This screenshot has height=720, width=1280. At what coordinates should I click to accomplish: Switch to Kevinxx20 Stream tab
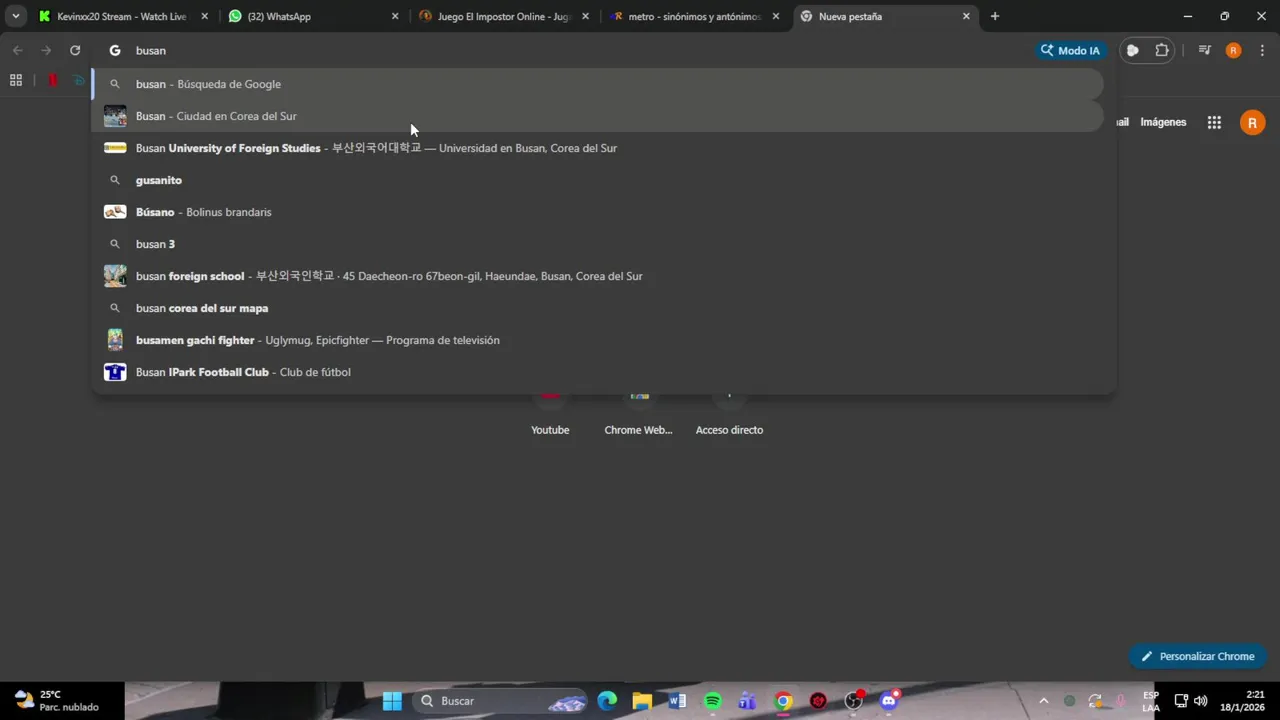click(x=123, y=16)
